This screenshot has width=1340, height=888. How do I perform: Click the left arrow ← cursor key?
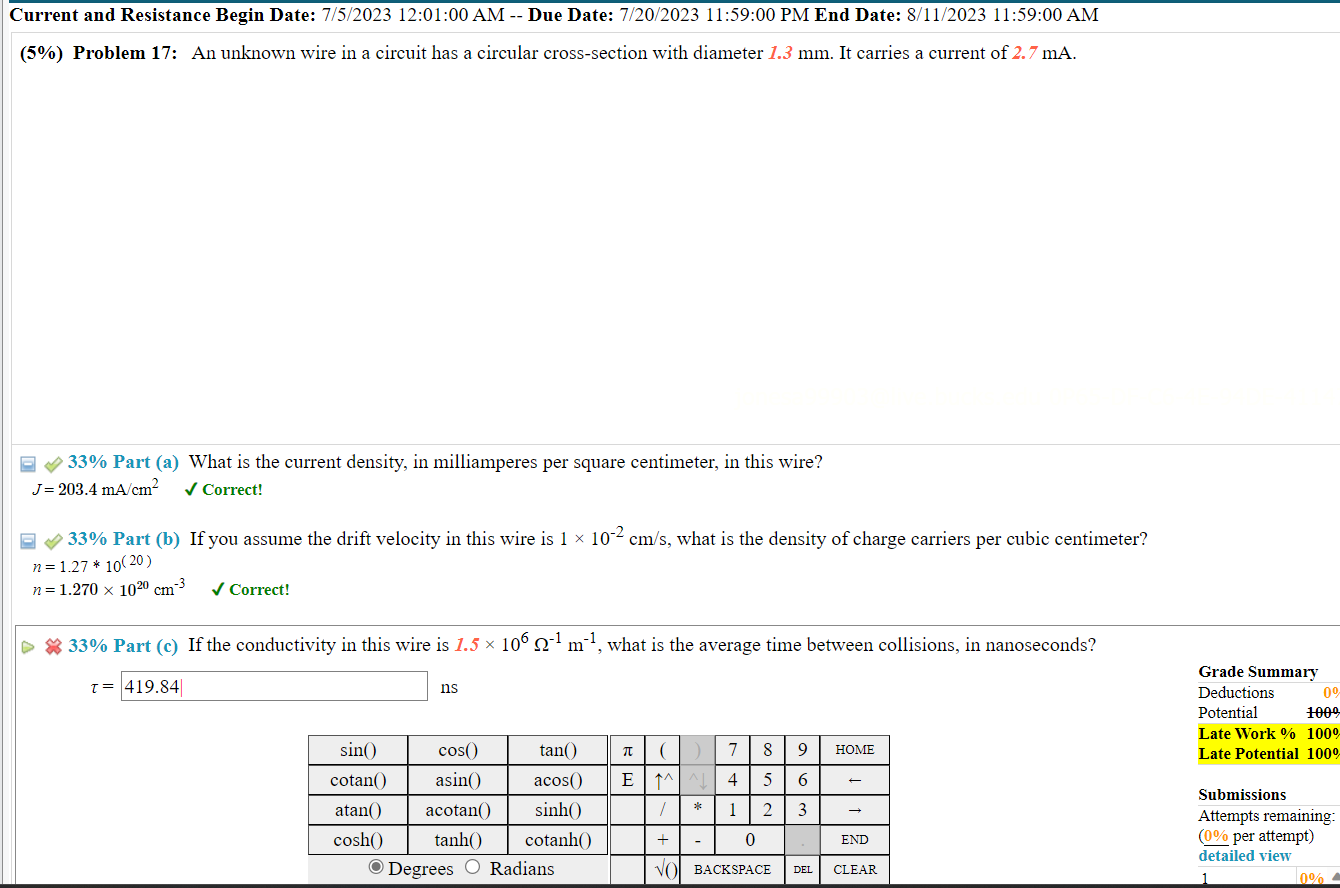pos(855,780)
